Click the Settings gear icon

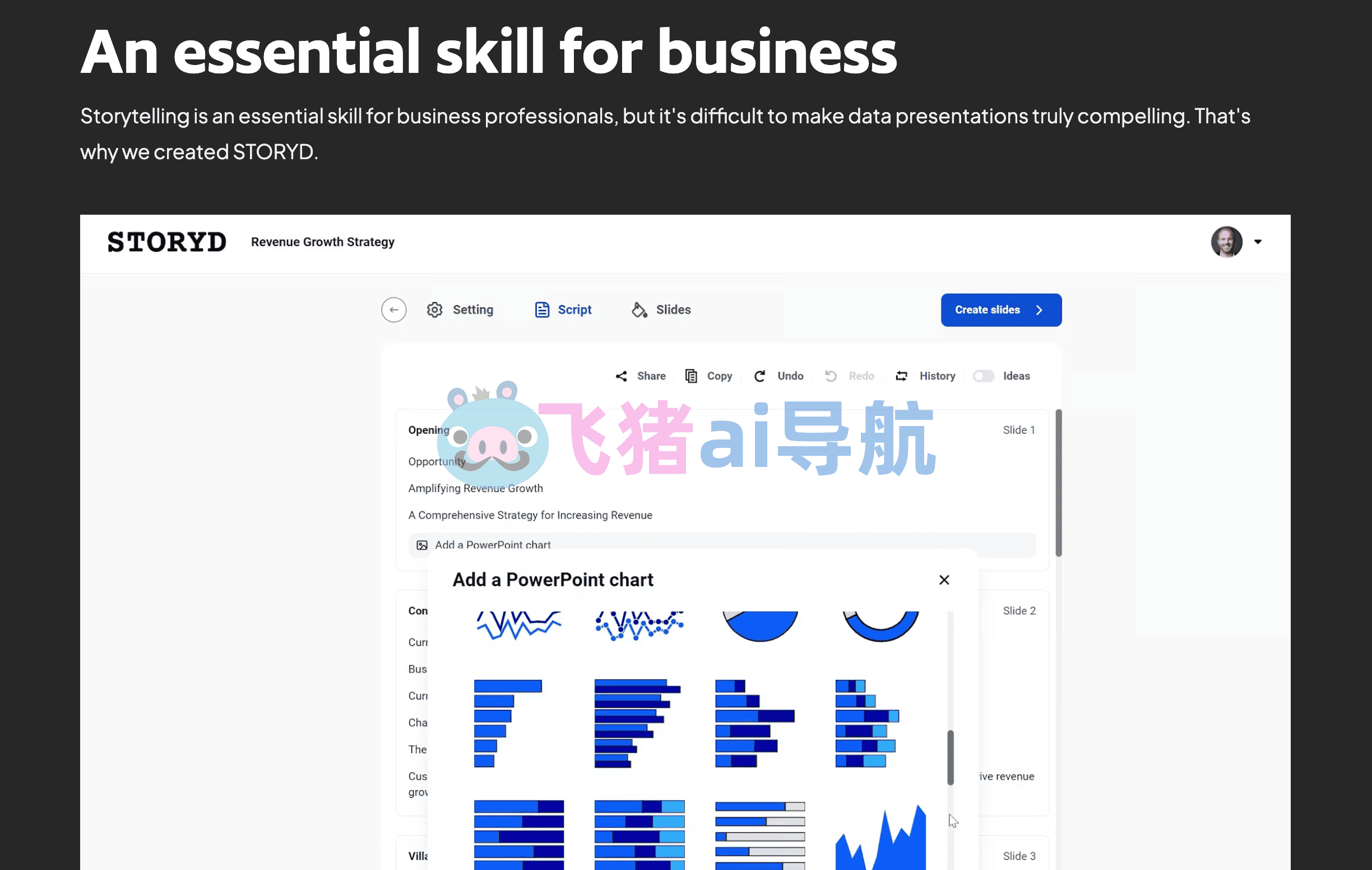pyautogui.click(x=435, y=309)
